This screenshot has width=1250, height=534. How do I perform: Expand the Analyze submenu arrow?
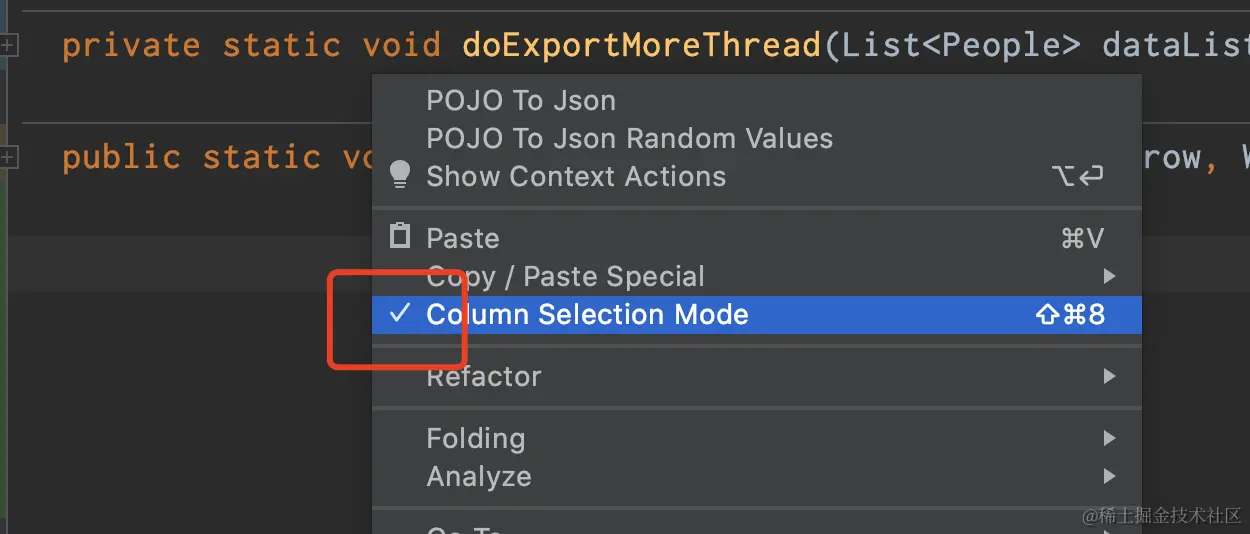(1108, 477)
